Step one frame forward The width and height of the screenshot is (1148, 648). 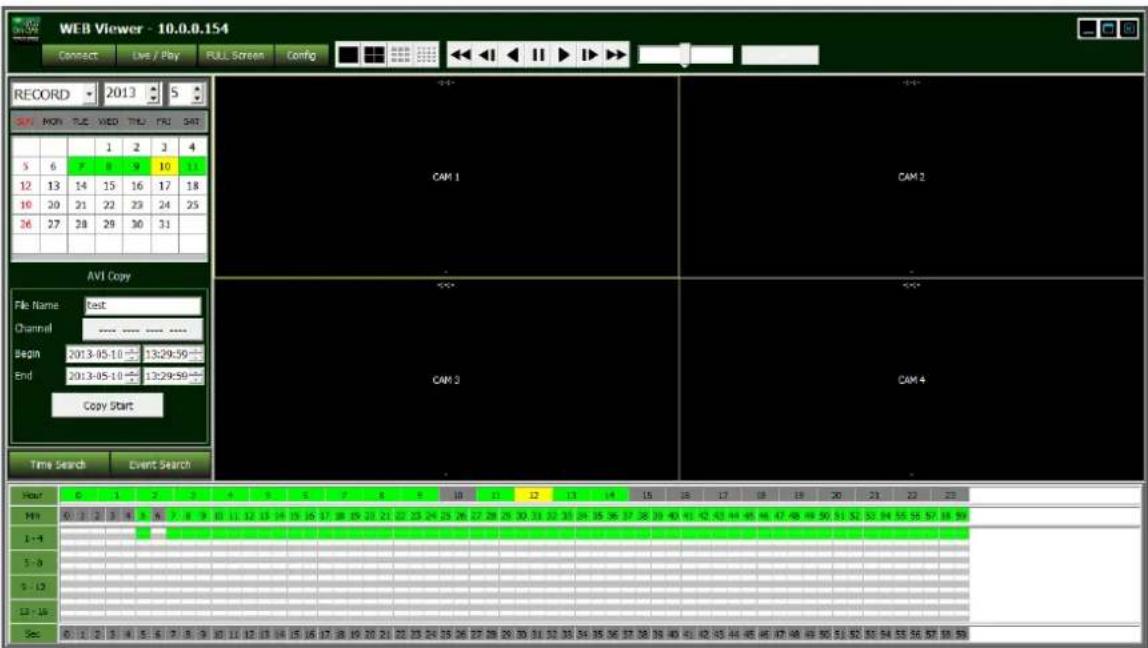589,55
